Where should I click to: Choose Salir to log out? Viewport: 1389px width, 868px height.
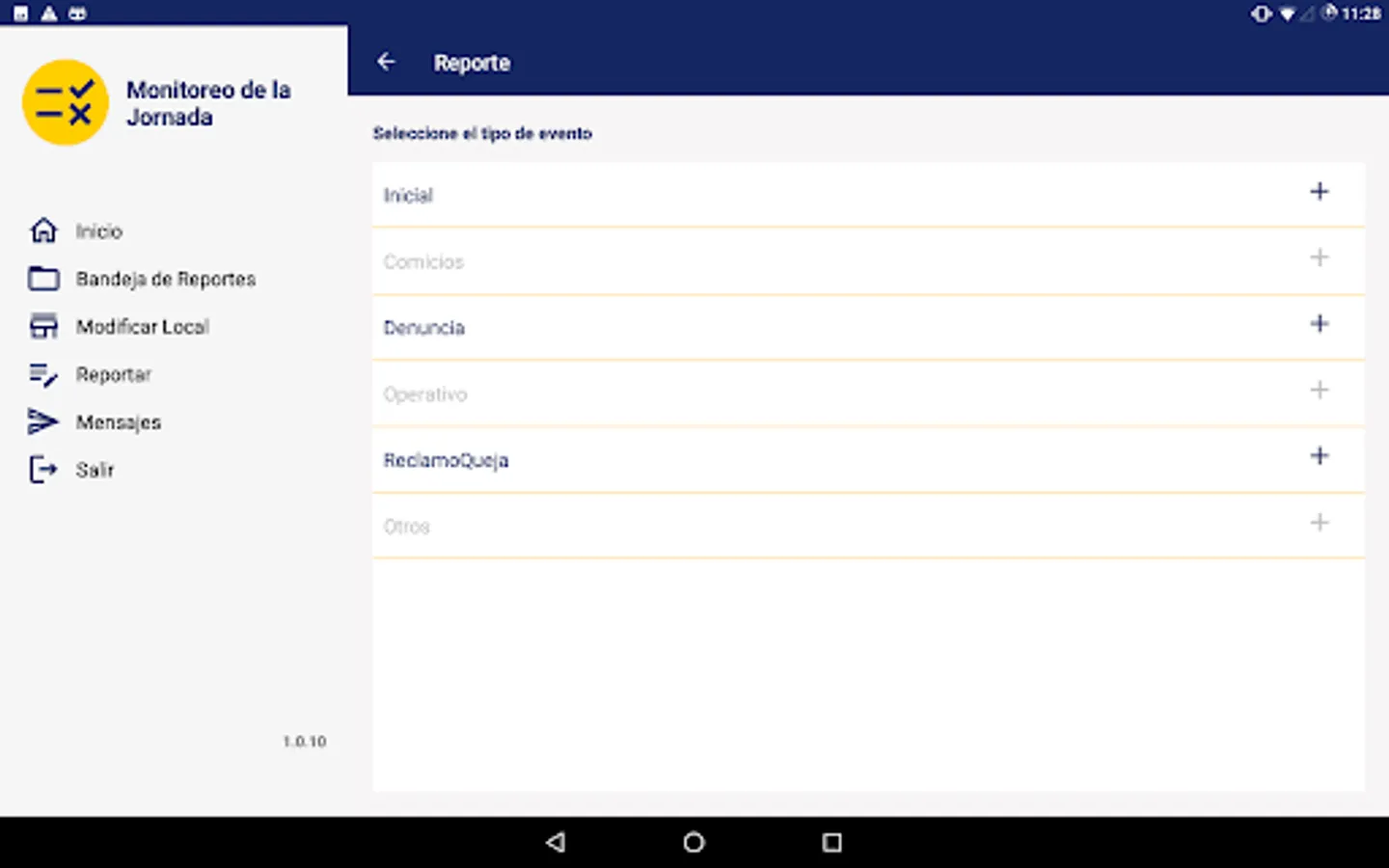[x=95, y=470]
